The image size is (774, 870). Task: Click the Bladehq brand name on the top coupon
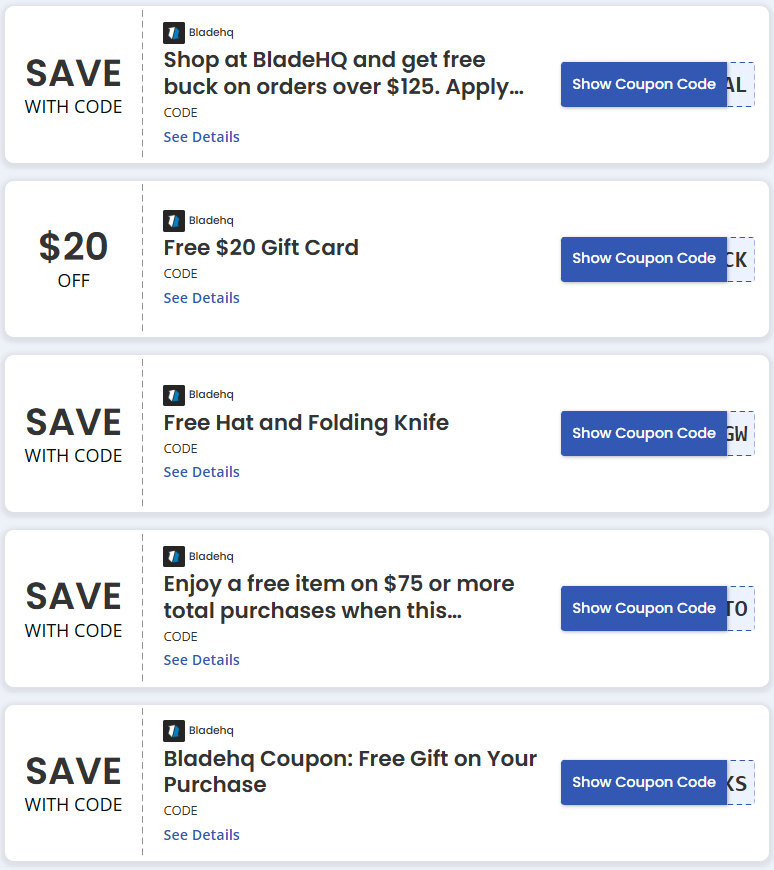[210, 32]
